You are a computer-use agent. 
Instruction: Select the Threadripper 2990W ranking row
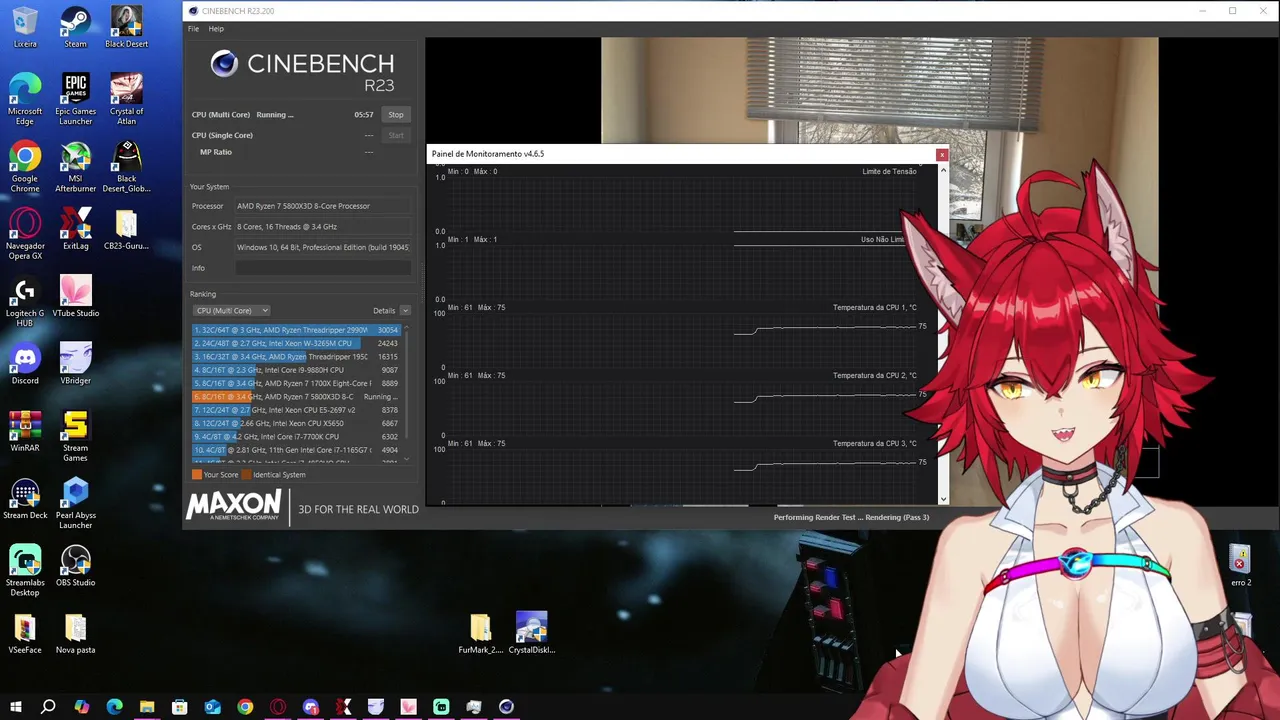(296, 330)
